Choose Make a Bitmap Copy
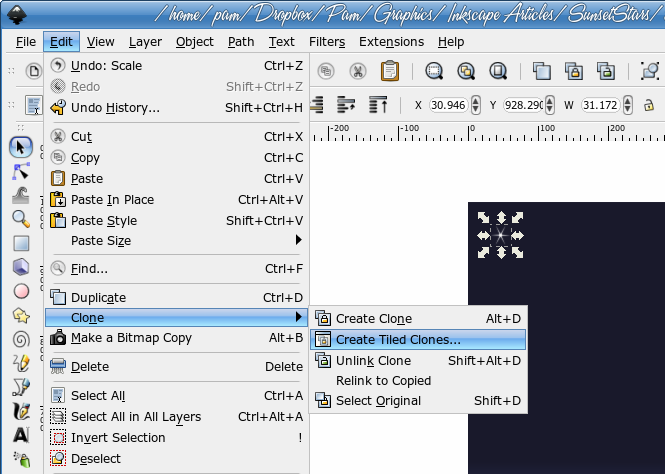The height and width of the screenshot is (474, 665). tap(176, 337)
